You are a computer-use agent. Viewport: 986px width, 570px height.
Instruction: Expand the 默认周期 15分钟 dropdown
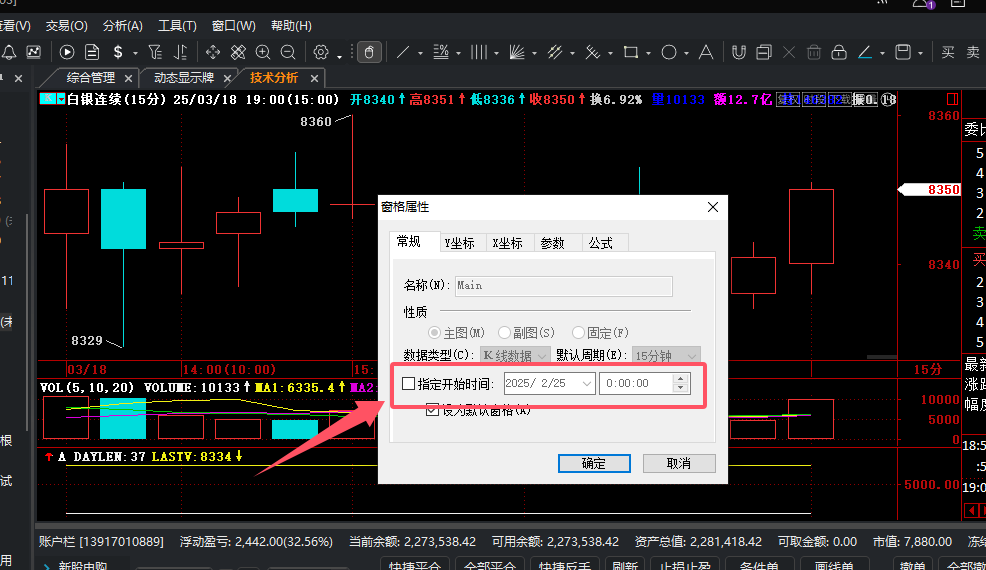(x=690, y=355)
